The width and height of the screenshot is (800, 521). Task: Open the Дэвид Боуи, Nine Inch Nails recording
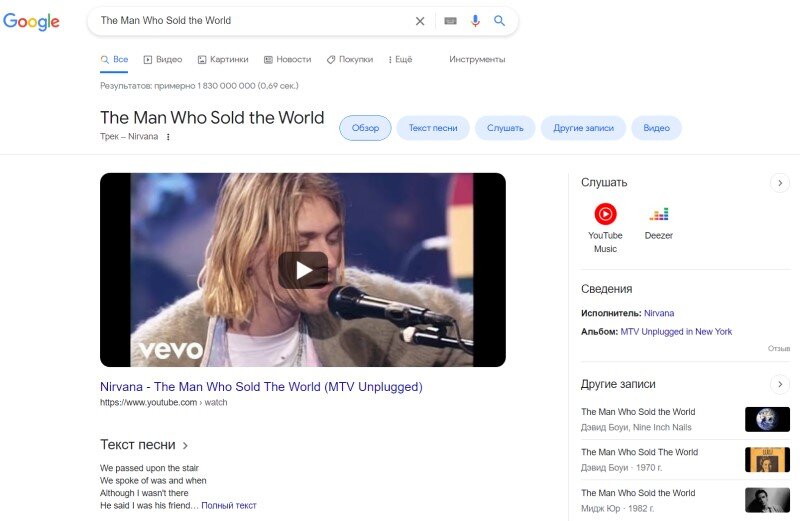pos(685,419)
